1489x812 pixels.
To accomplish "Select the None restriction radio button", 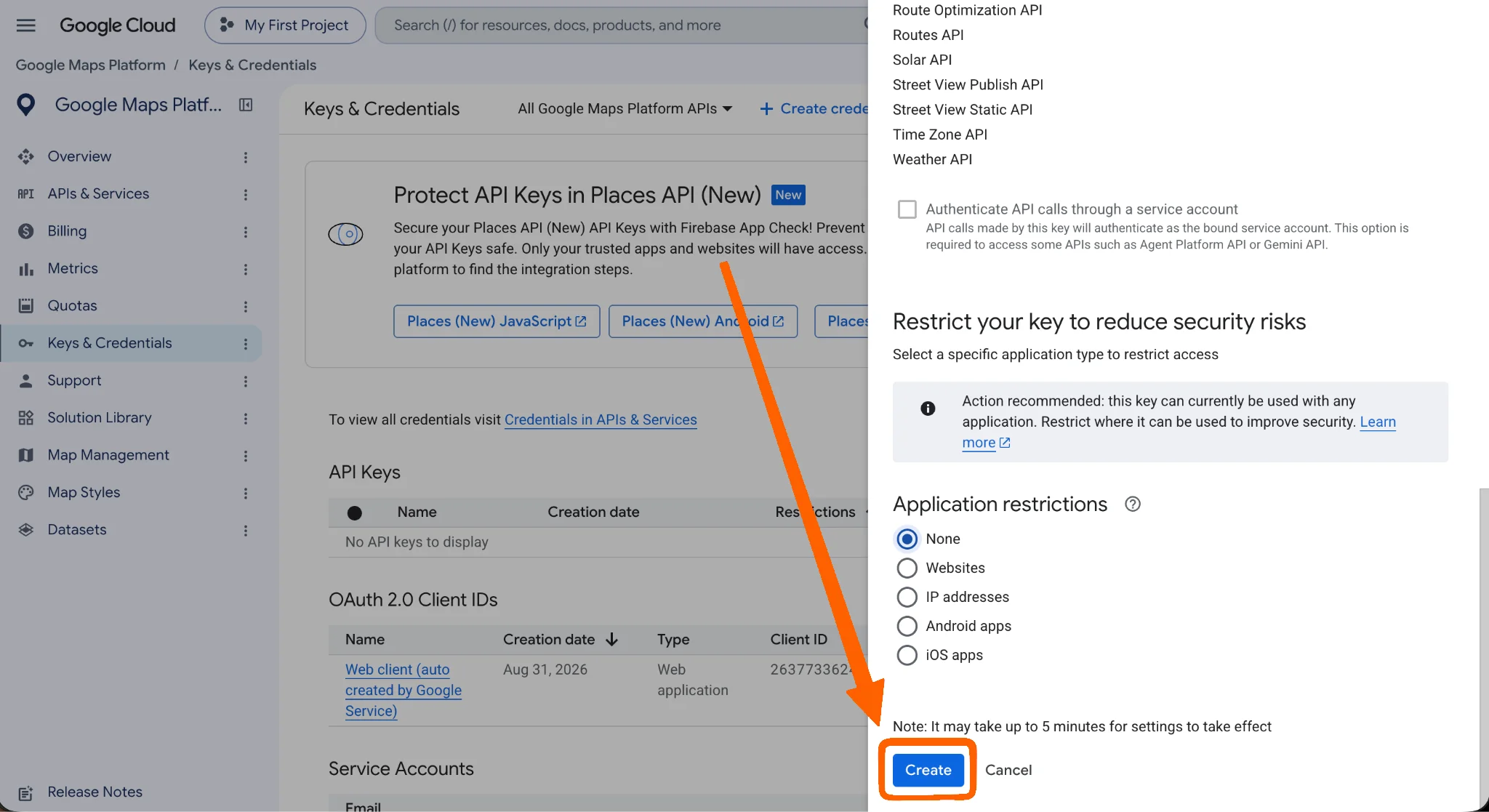I will (907, 539).
